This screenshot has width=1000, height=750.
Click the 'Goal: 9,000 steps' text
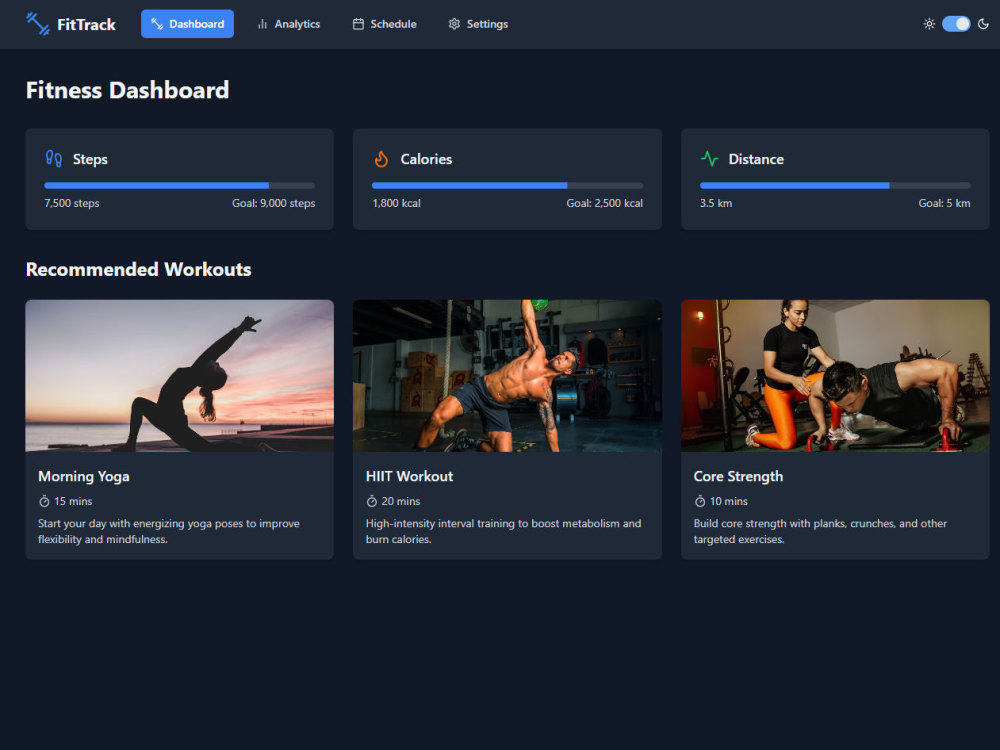[x=274, y=203]
